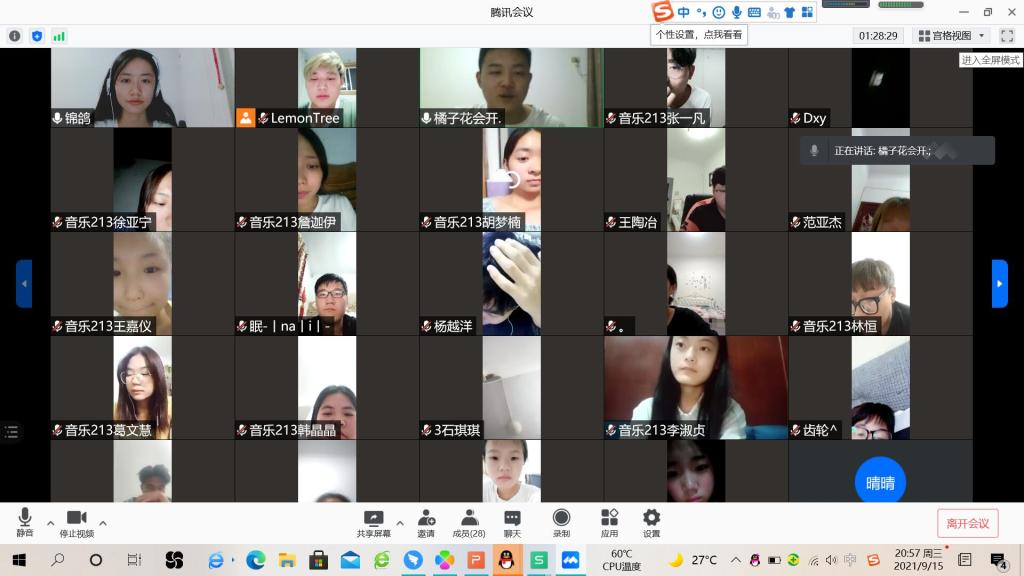Expand video options arrow next to 停止视频
This screenshot has height=576, width=1024.
[103, 522]
